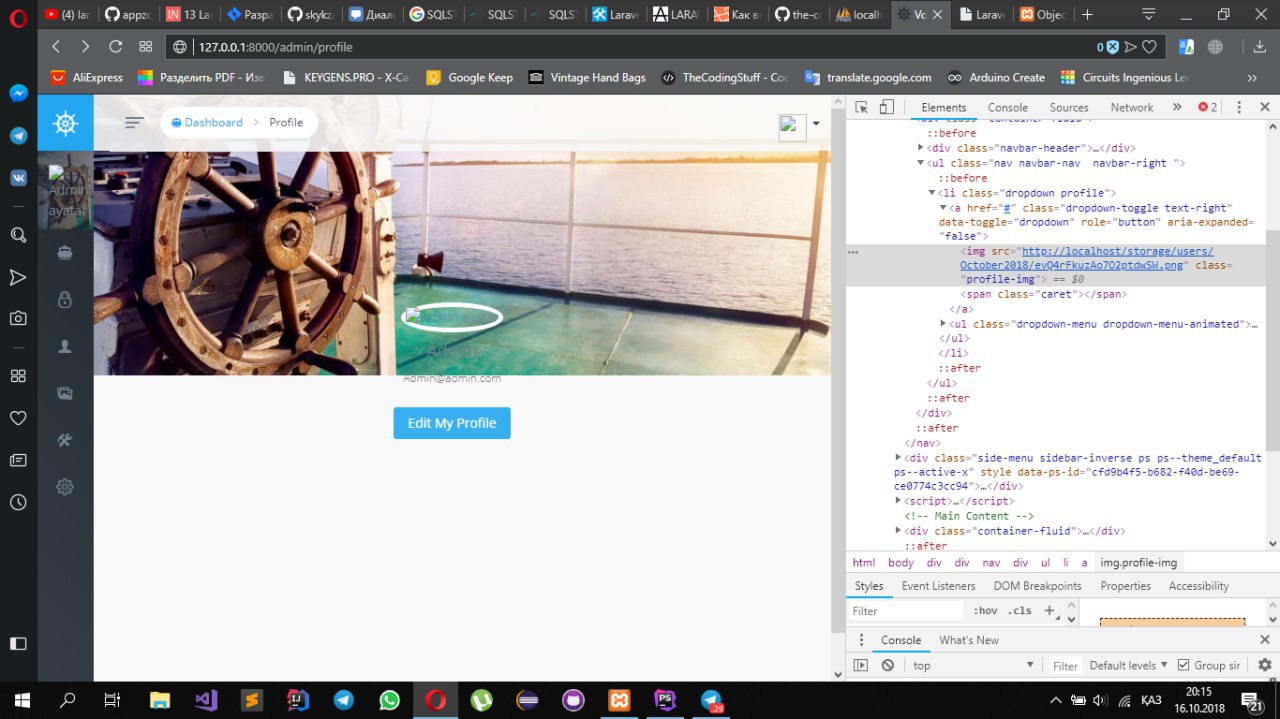This screenshot has width=1280, height=719.
Task: Open console settings gear
Action: coord(1264,665)
